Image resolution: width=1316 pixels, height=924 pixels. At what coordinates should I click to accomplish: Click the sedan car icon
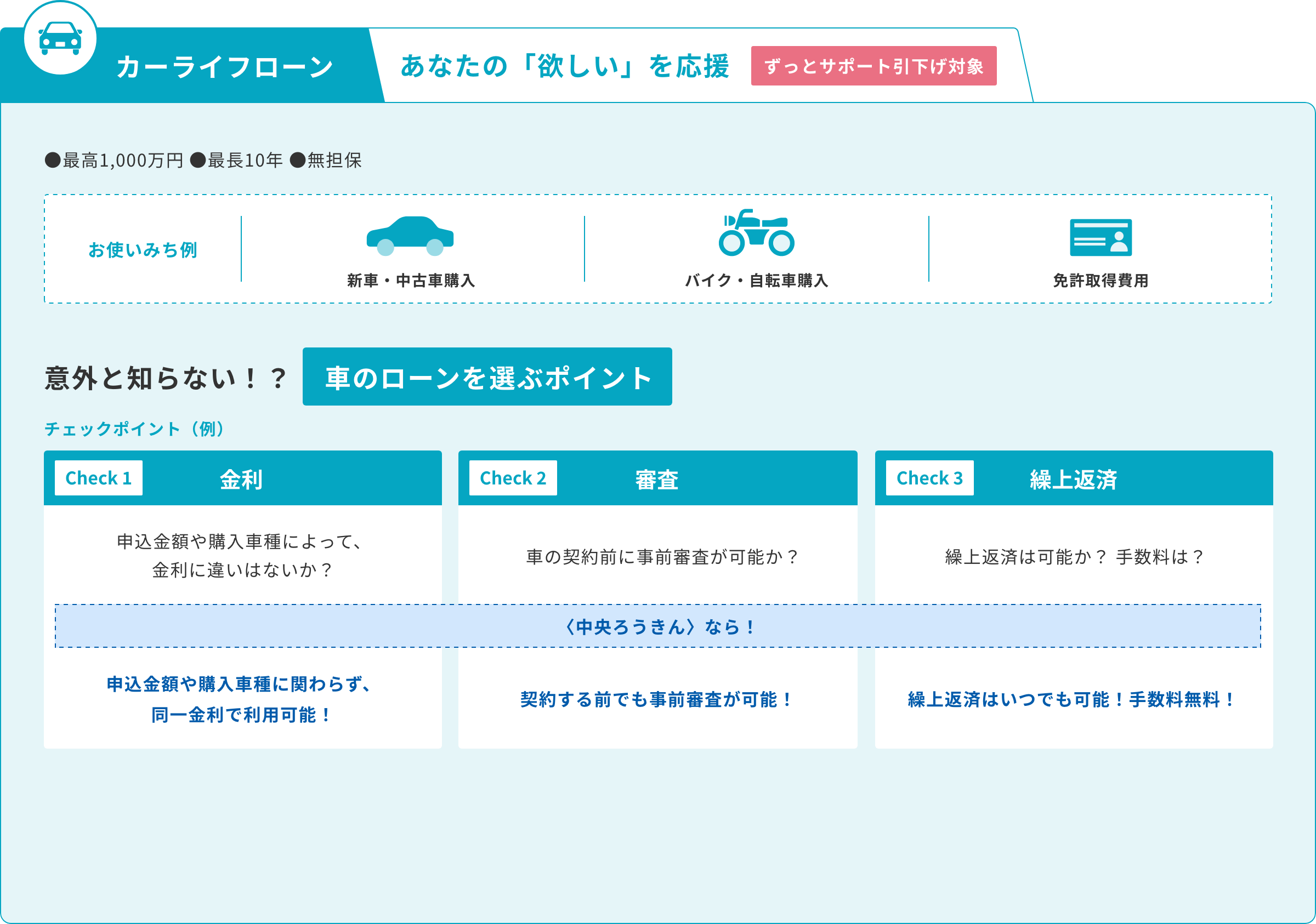point(410,236)
